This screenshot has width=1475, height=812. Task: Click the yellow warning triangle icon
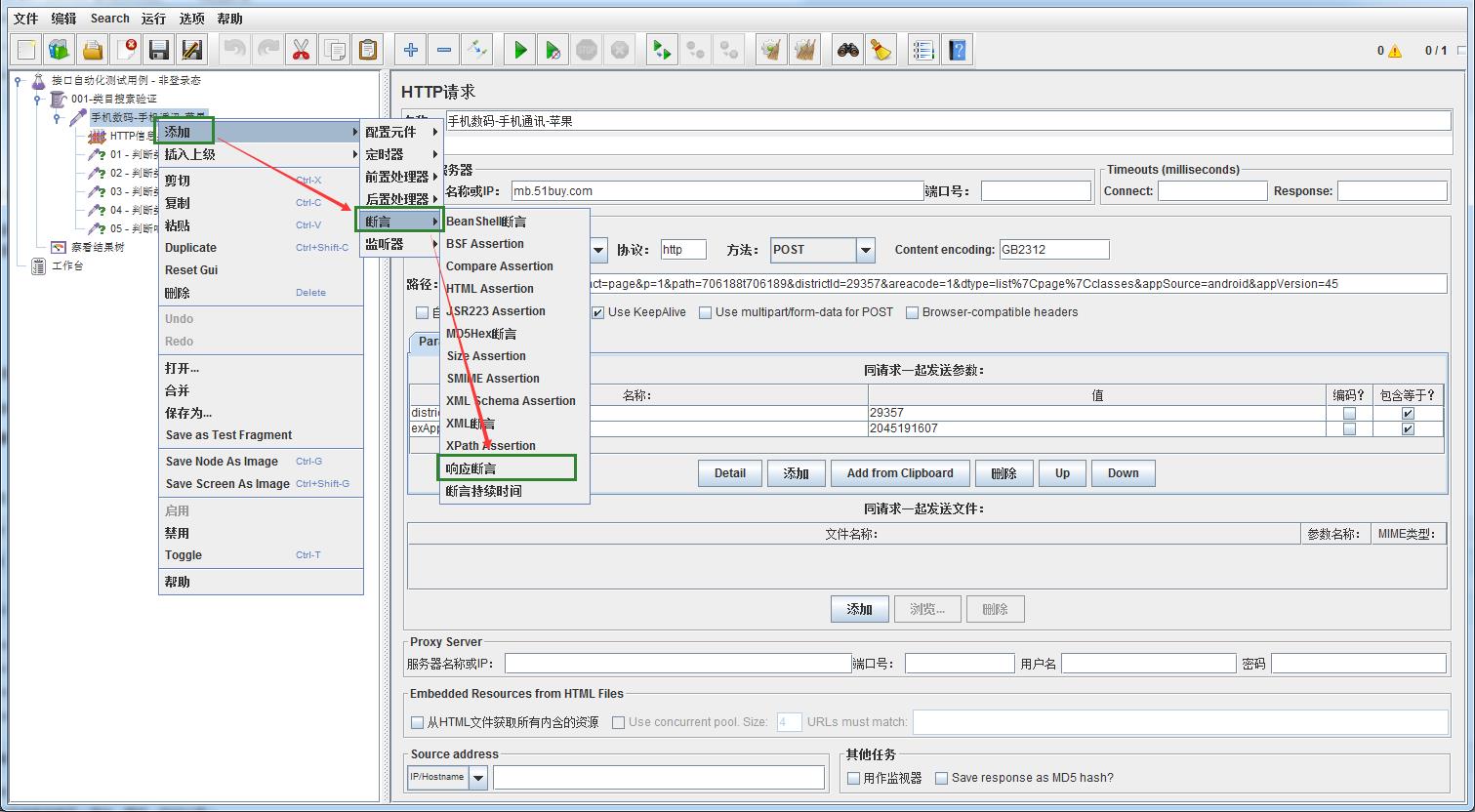[x=1395, y=51]
